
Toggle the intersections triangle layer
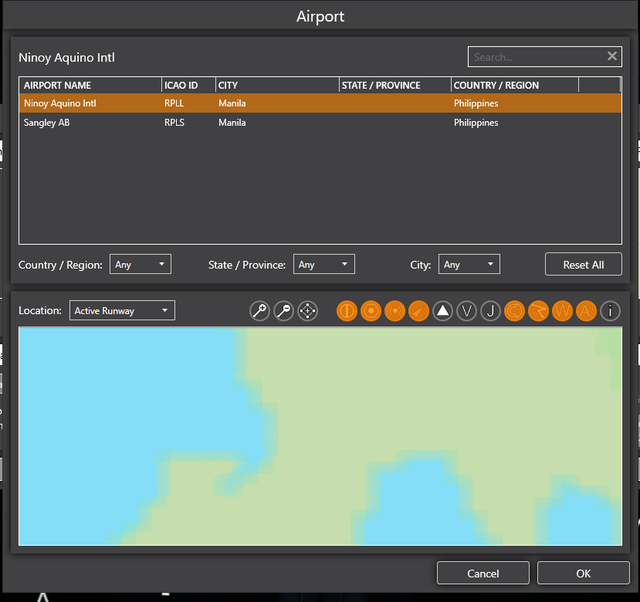443,311
